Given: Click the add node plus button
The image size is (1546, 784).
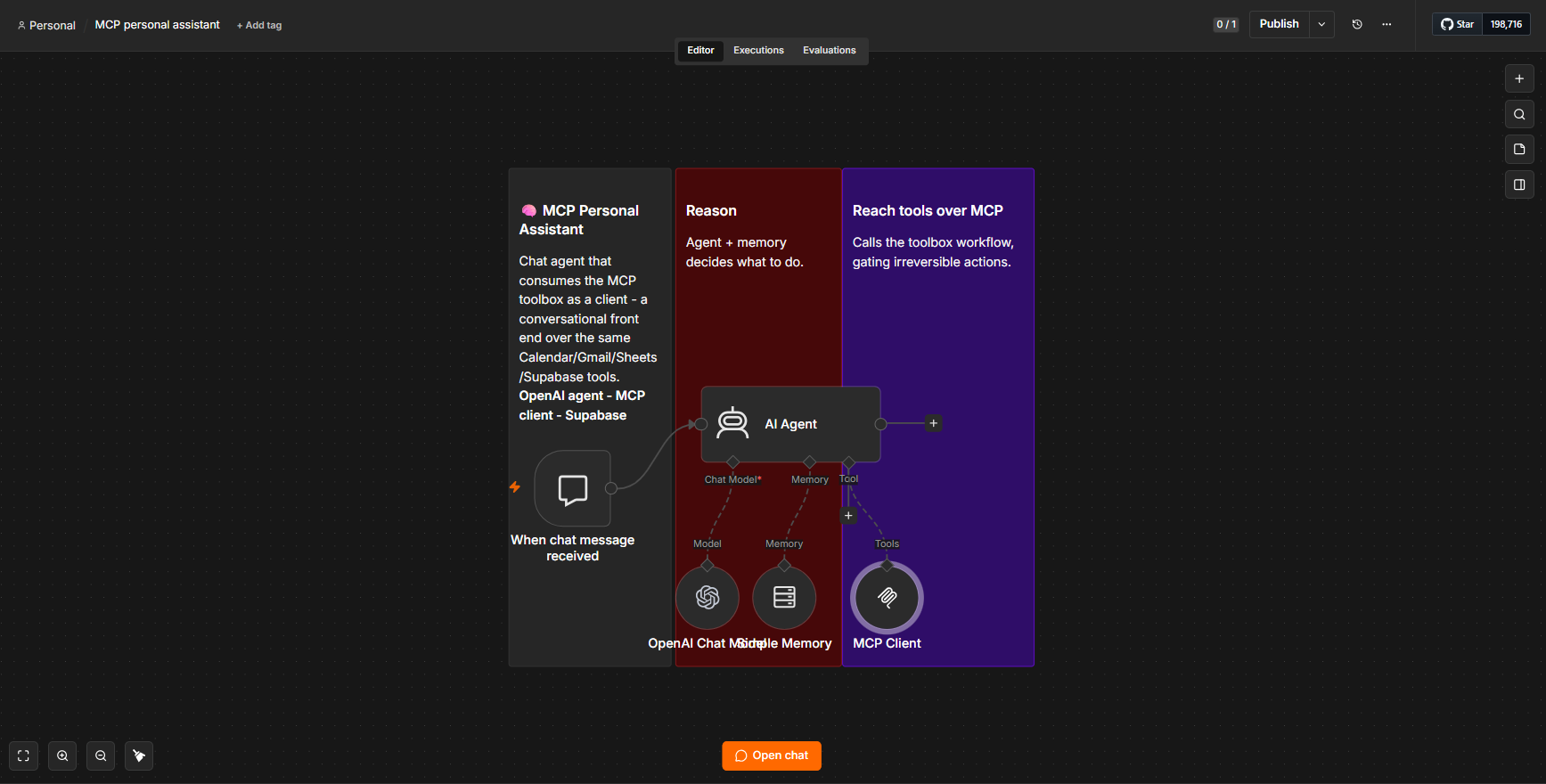Looking at the screenshot, I should [x=1519, y=78].
